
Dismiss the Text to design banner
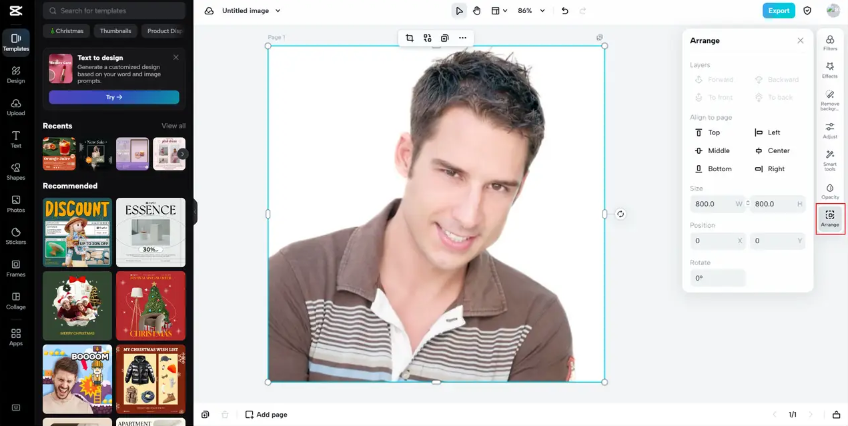tap(176, 57)
